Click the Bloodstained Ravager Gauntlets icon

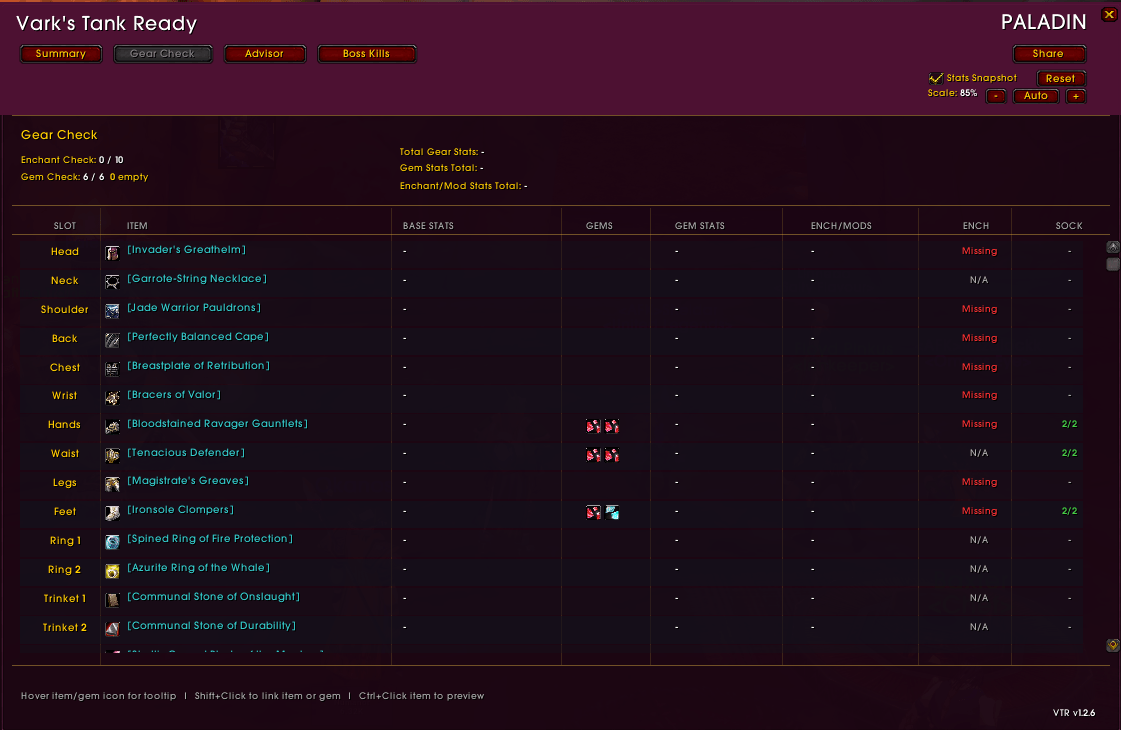click(112, 427)
